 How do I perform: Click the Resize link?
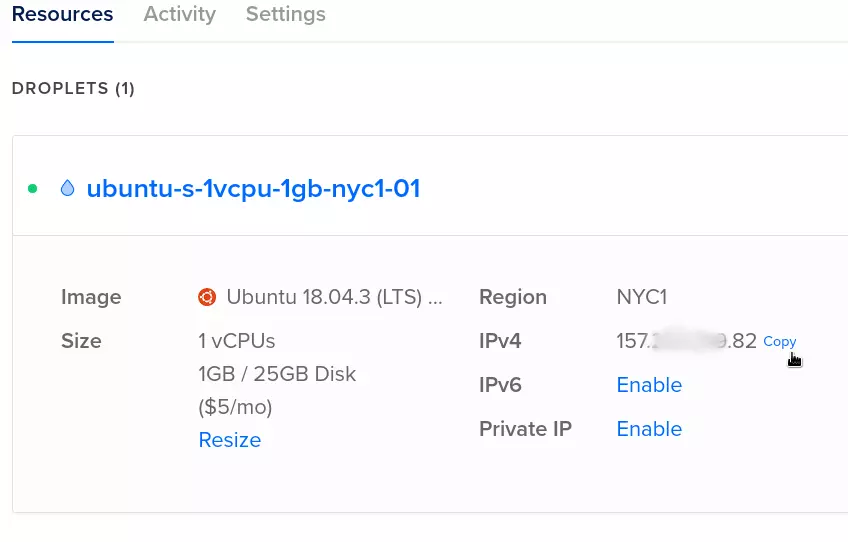coord(229,440)
